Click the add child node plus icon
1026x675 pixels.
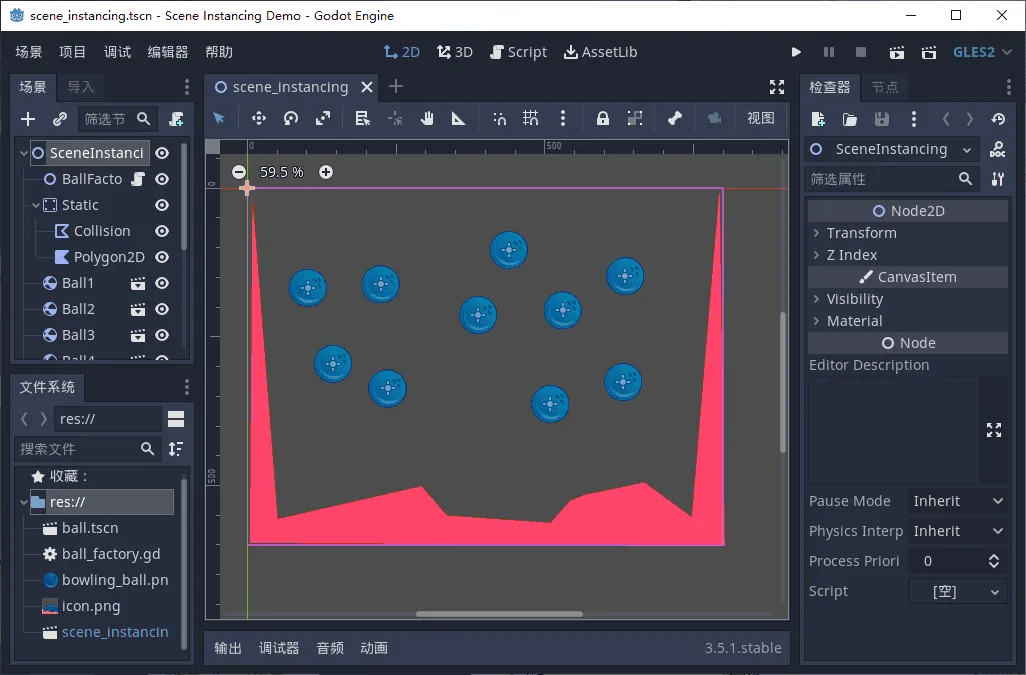[28, 118]
